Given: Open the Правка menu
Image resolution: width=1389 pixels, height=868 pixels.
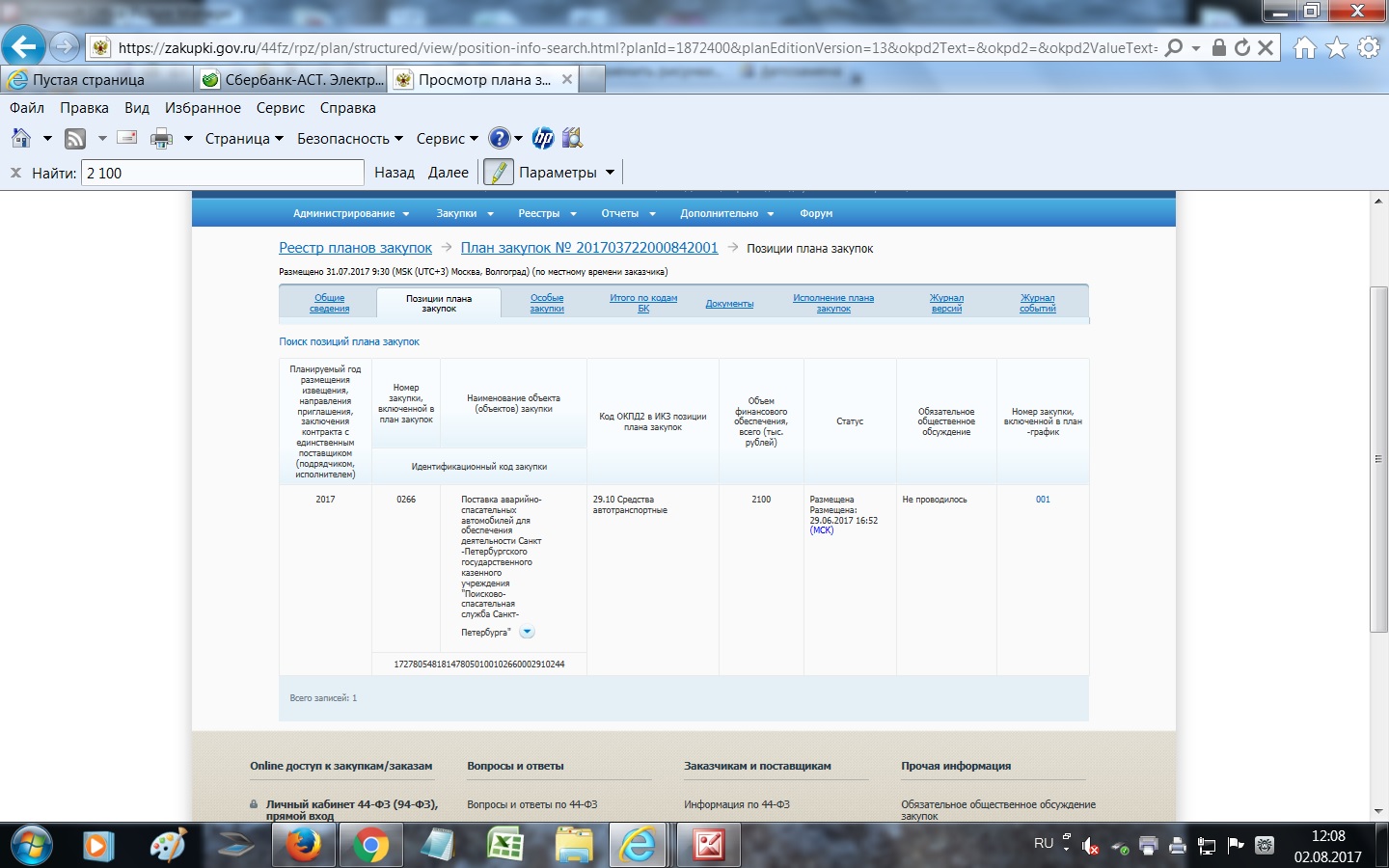Looking at the screenshot, I should click(x=84, y=108).
